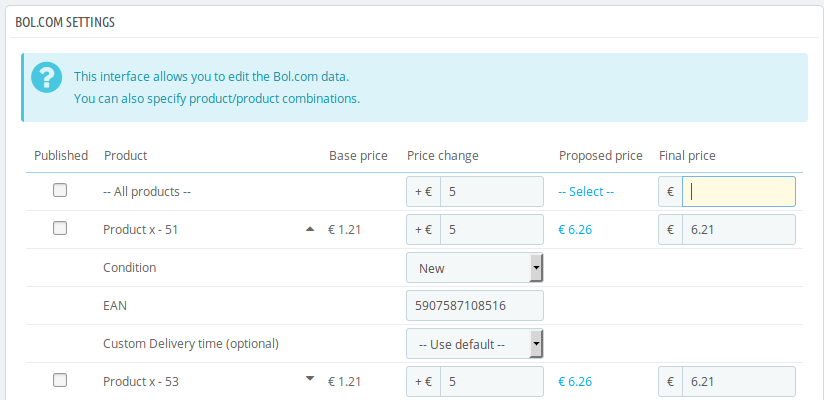
Task: Click the BOL.COM SETTINGS panel heading
Action: (65, 22)
